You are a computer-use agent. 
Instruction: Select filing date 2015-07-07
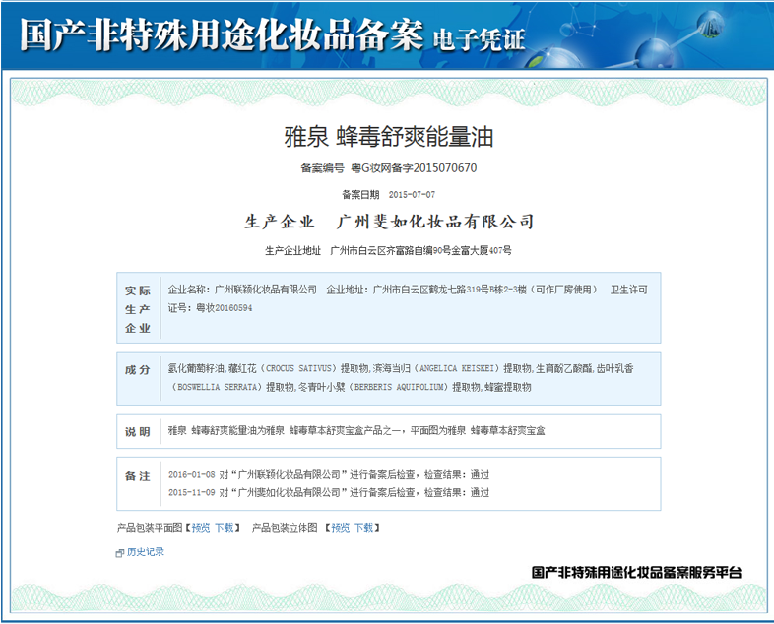(412, 195)
